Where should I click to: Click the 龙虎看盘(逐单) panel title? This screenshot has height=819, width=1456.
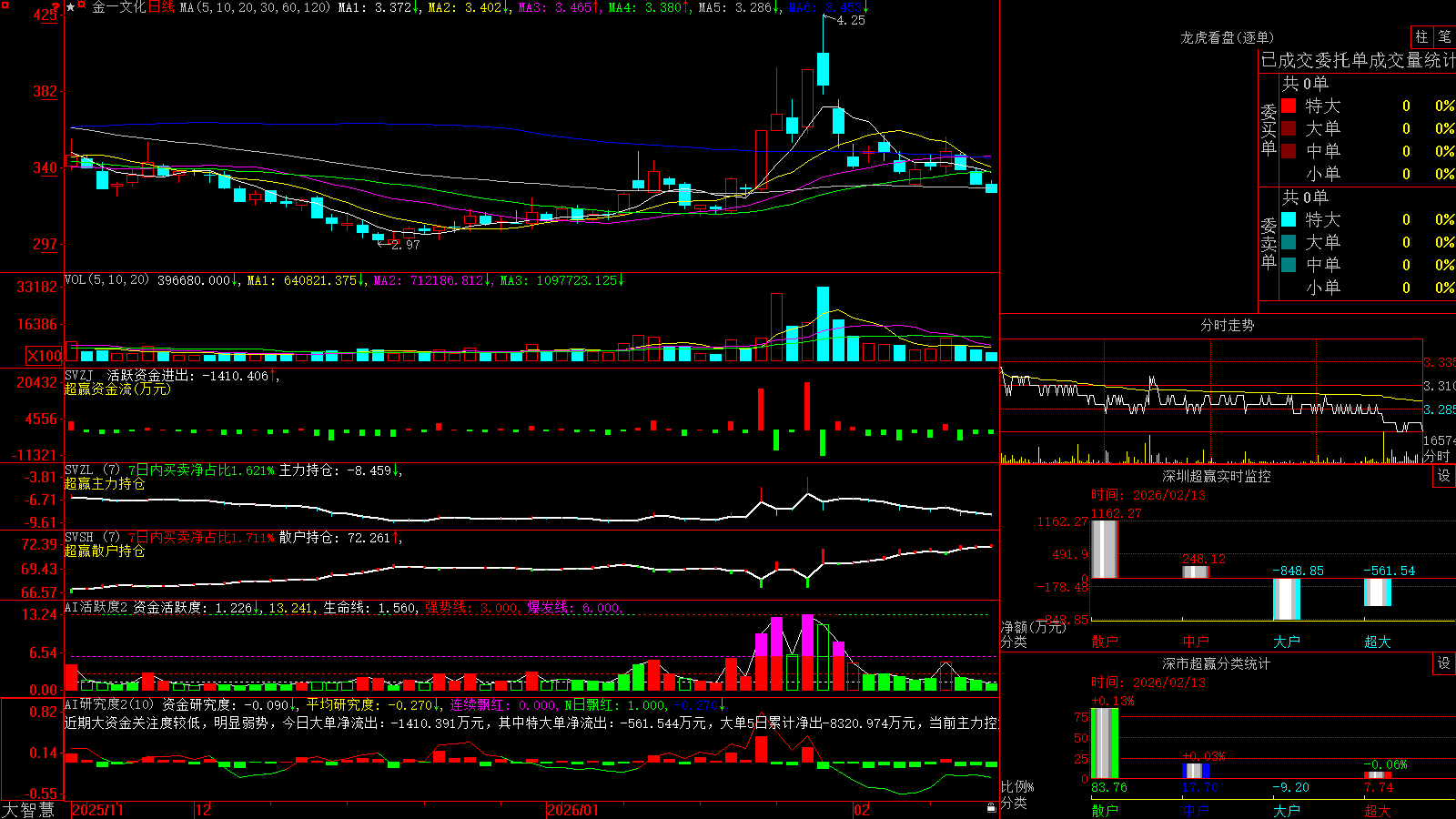(x=1227, y=37)
